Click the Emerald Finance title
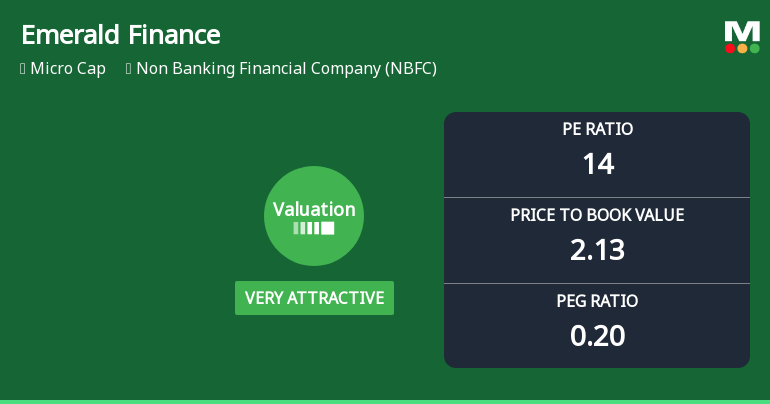The height and width of the screenshot is (404, 770). (x=120, y=36)
